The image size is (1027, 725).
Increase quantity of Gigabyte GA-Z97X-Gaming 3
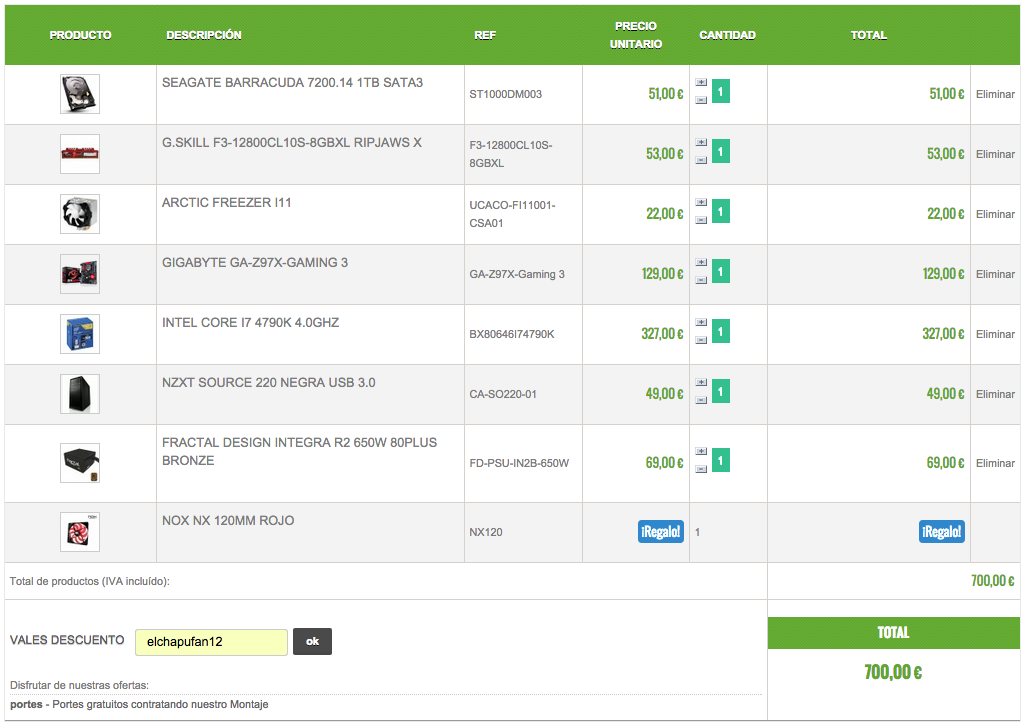(701, 263)
